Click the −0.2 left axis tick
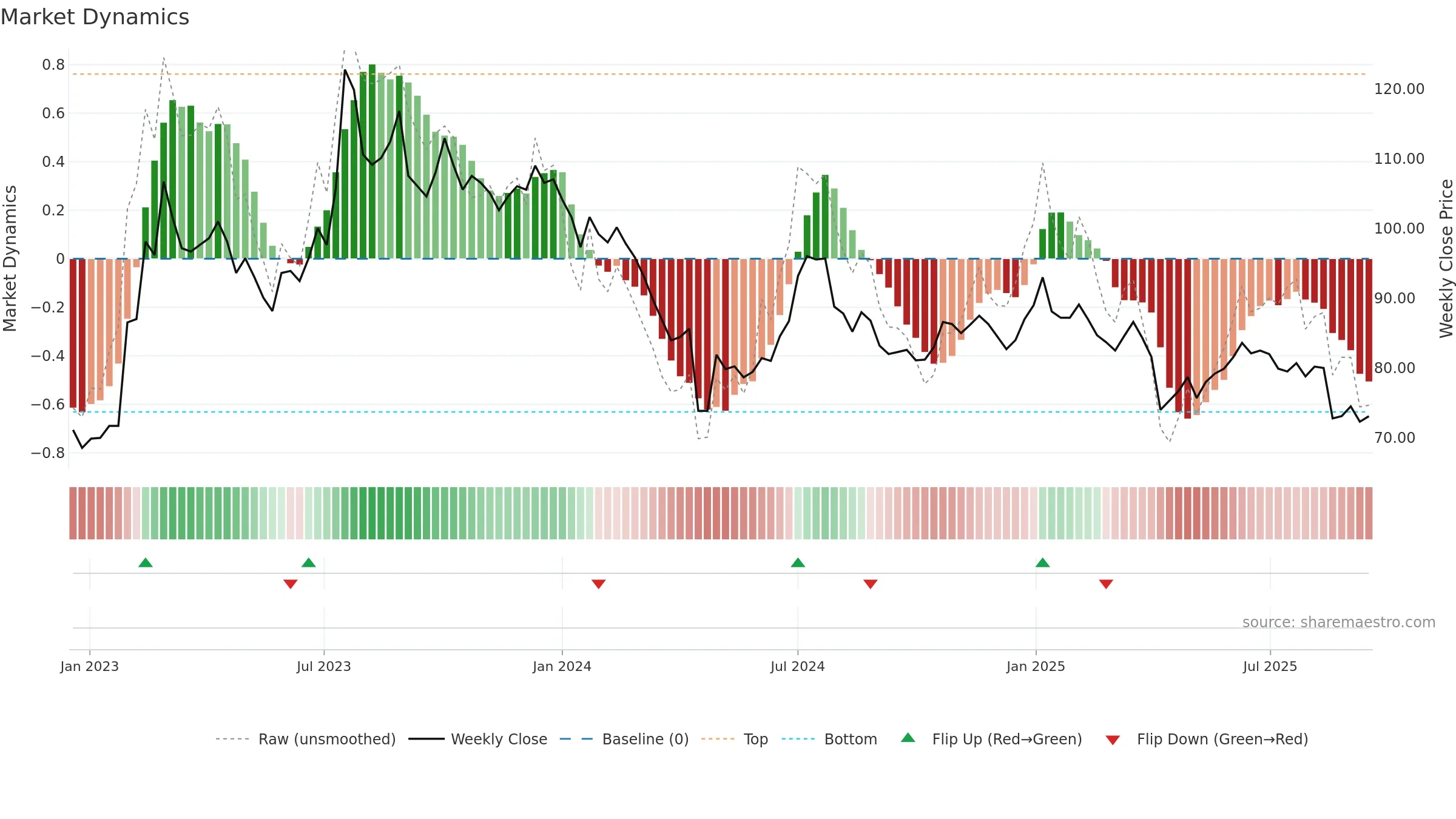The width and height of the screenshot is (1456, 819). [48, 308]
